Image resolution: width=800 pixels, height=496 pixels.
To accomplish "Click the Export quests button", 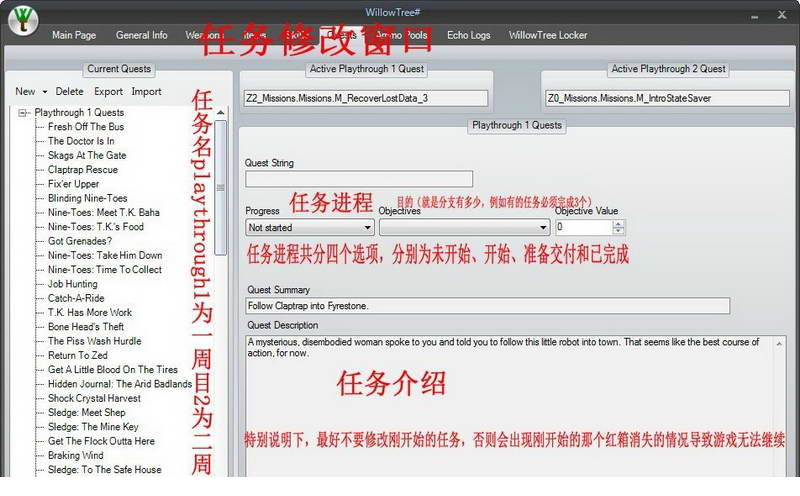I will pos(108,92).
